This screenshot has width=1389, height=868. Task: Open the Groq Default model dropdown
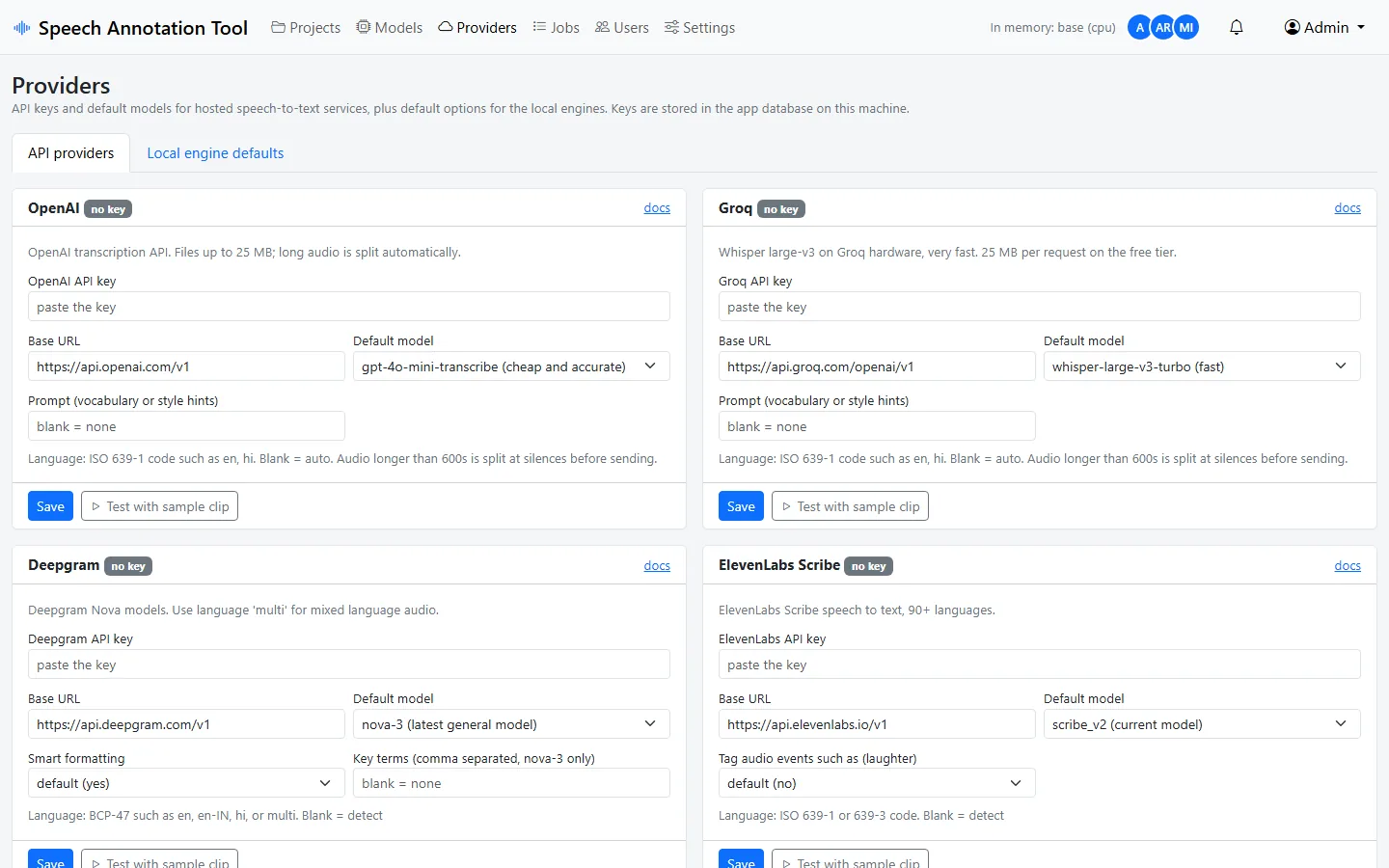1202,366
